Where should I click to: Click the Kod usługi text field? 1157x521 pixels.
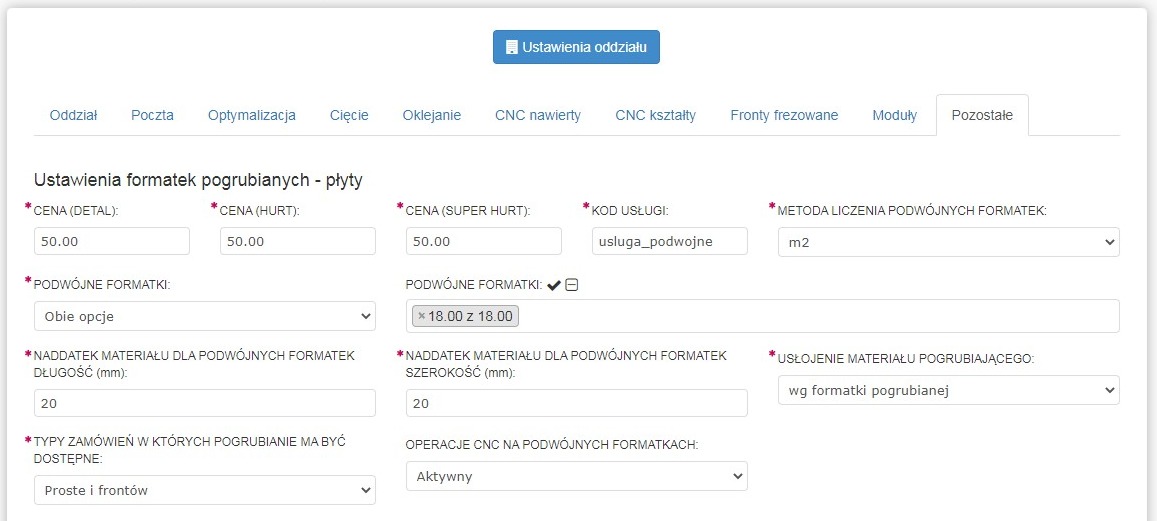coord(670,241)
